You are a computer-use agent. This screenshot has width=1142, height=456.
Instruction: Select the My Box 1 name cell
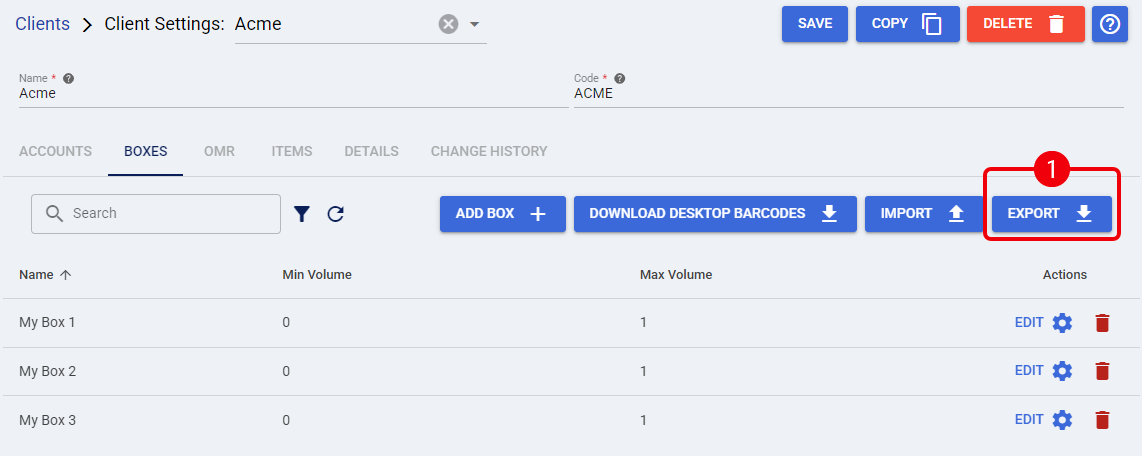pyautogui.click(x=47, y=322)
